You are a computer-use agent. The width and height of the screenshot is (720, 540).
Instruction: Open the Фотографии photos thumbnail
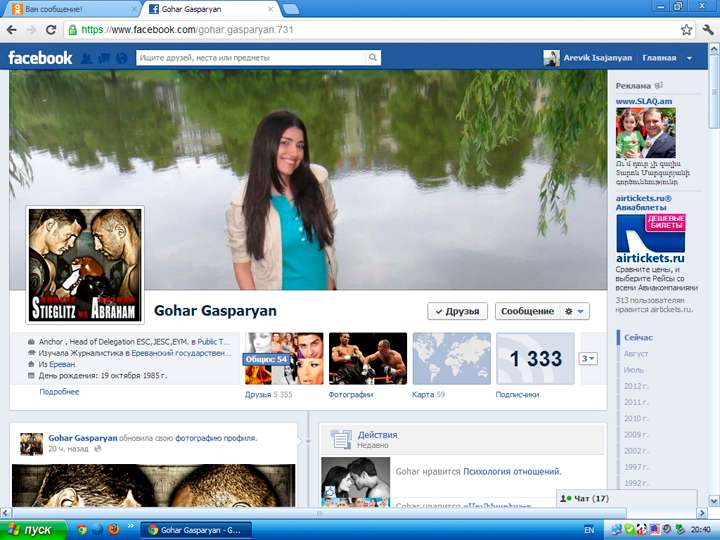click(368, 359)
